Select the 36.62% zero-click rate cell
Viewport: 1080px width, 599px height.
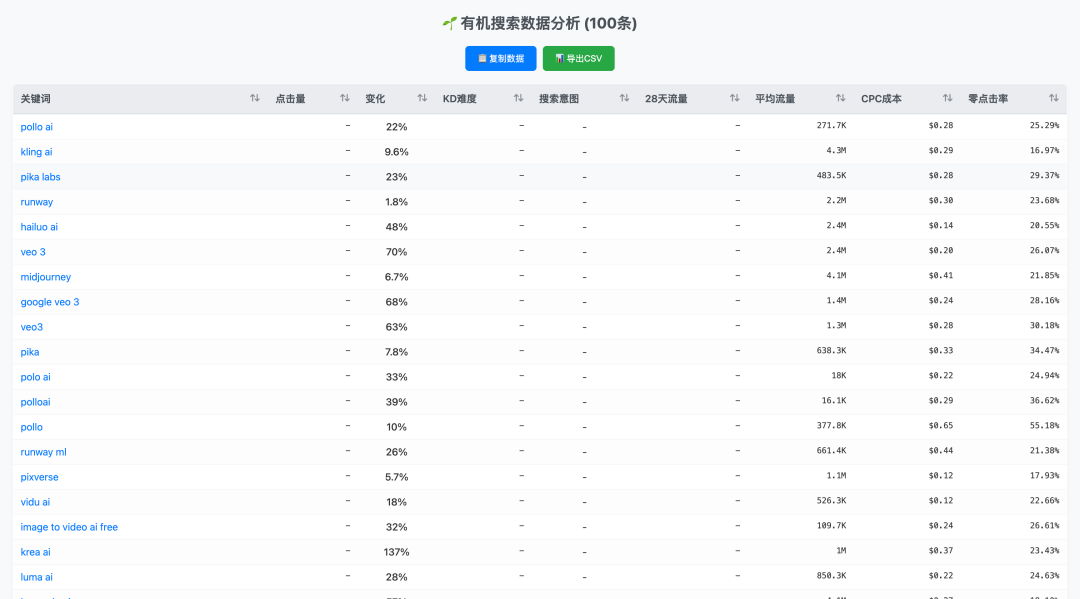point(1044,401)
